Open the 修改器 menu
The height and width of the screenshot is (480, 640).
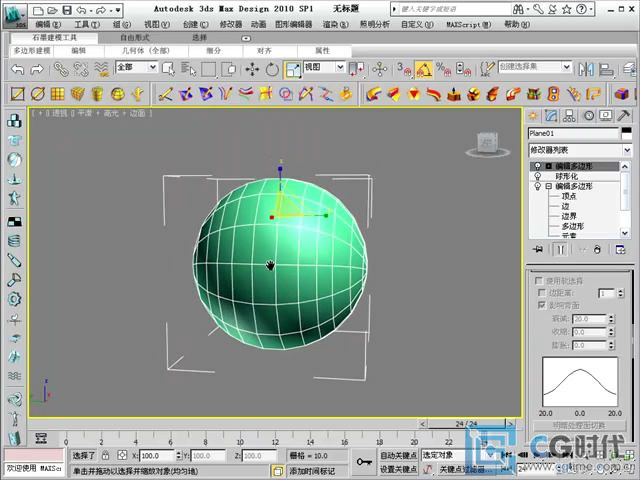231,24
